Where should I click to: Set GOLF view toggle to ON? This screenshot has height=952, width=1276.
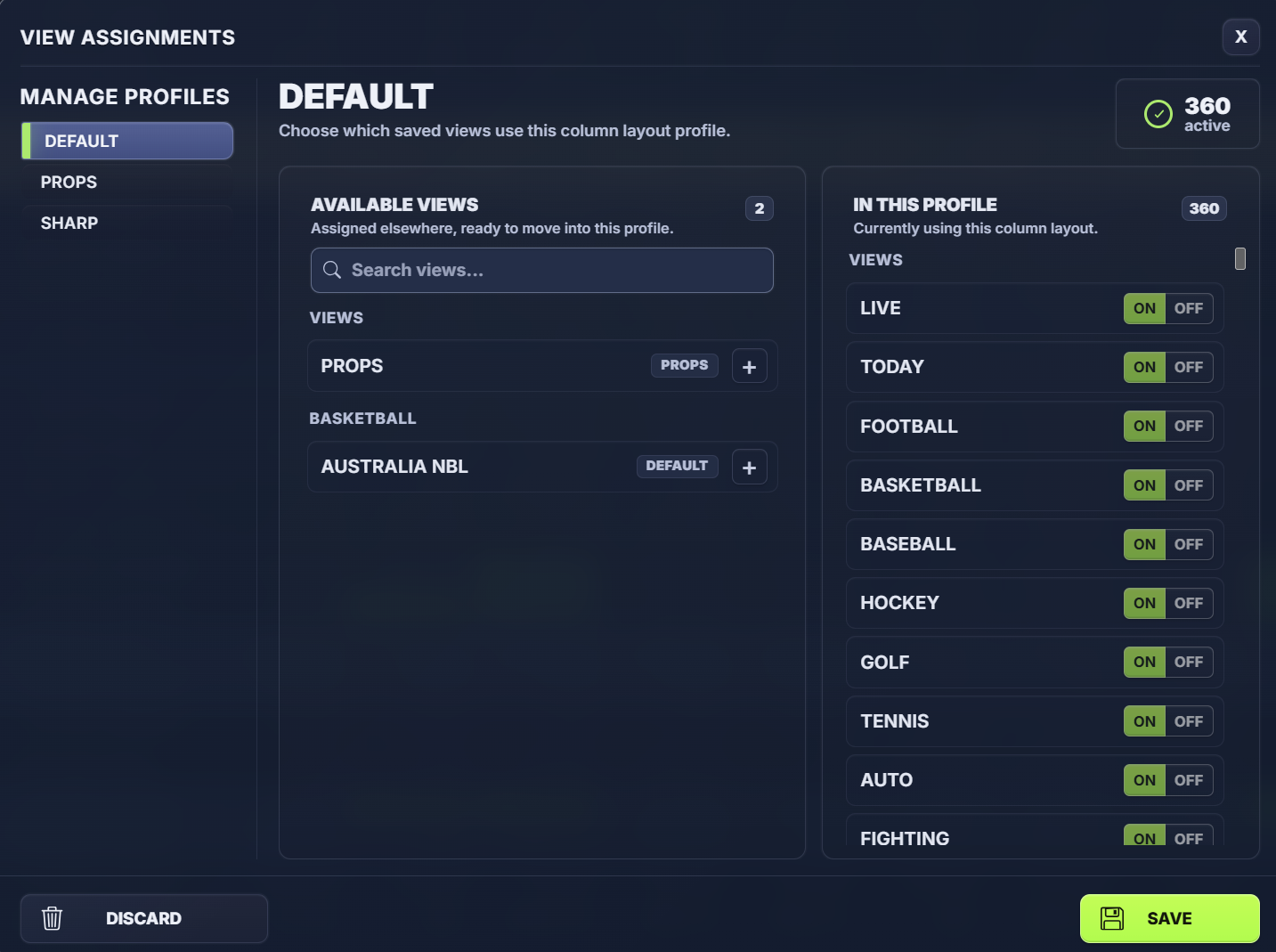click(x=1145, y=662)
